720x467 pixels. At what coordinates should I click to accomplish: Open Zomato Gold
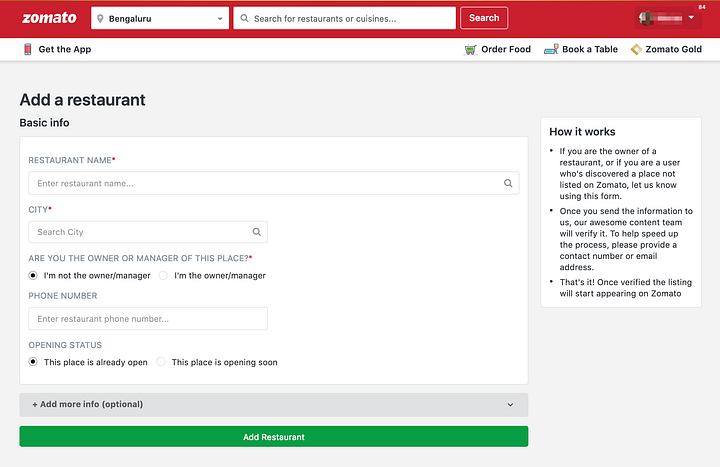[673, 49]
